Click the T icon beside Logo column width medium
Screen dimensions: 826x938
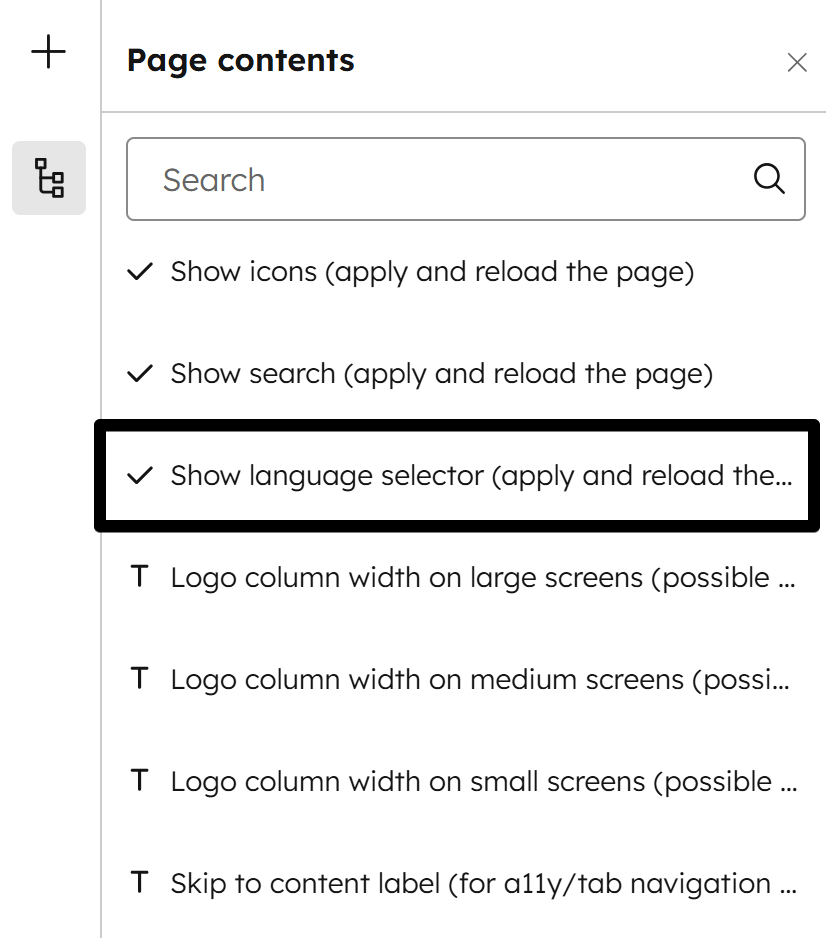click(139, 679)
